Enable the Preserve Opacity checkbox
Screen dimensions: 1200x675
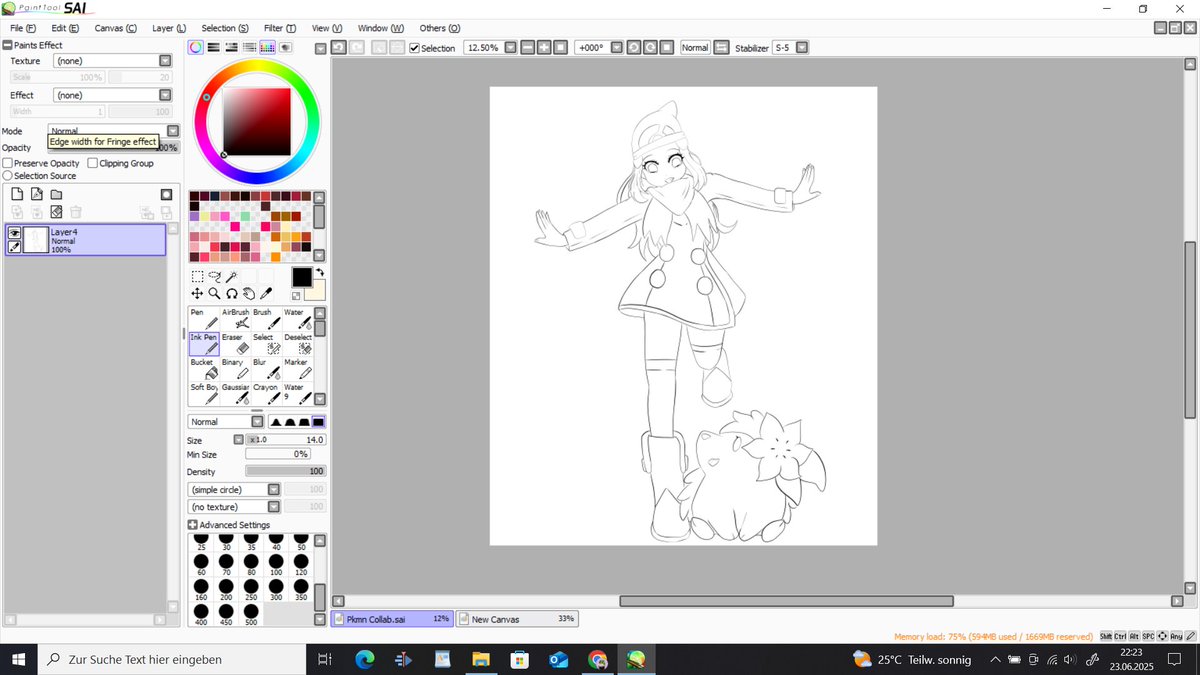point(6,162)
